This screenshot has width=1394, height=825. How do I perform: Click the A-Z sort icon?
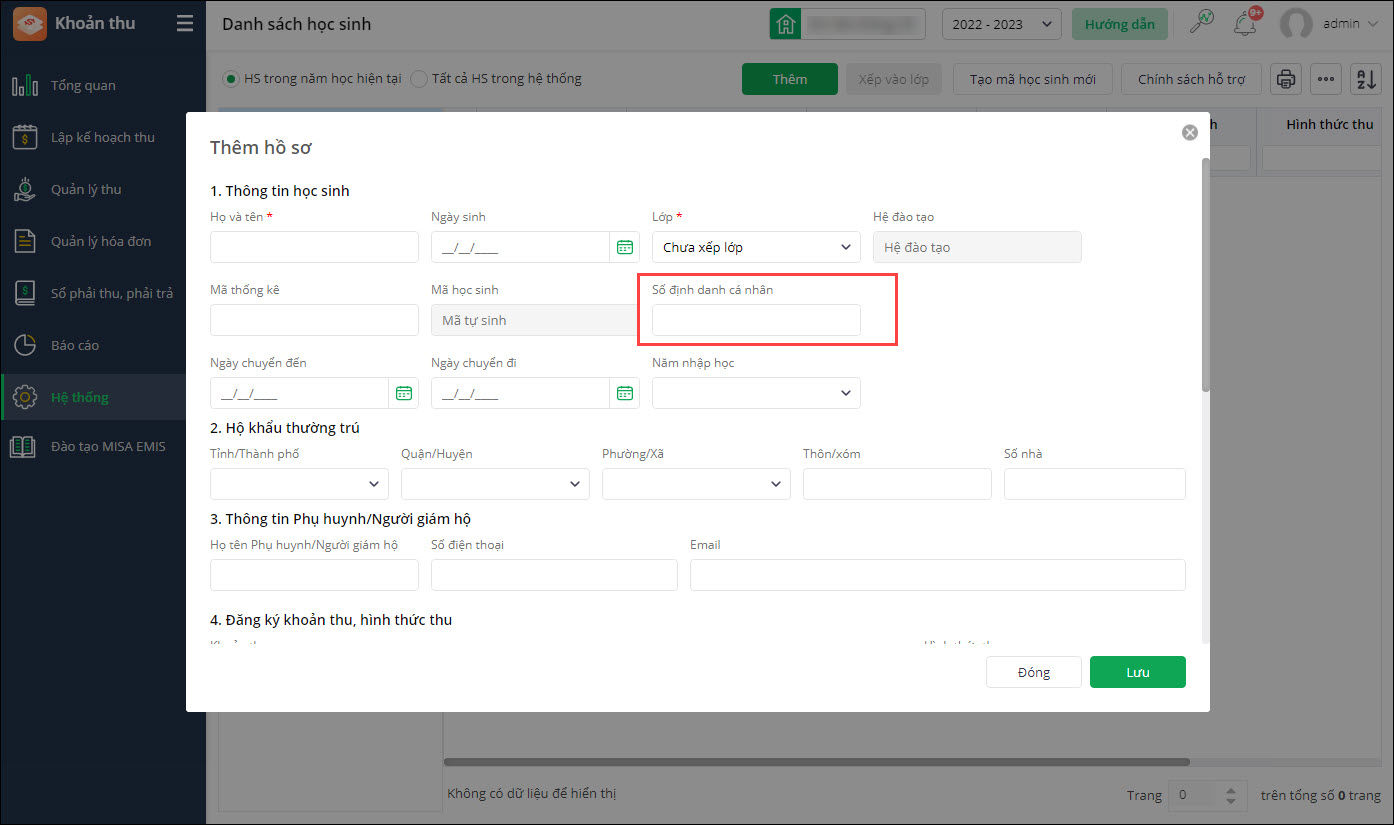pyautogui.click(x=1365, y=79)
